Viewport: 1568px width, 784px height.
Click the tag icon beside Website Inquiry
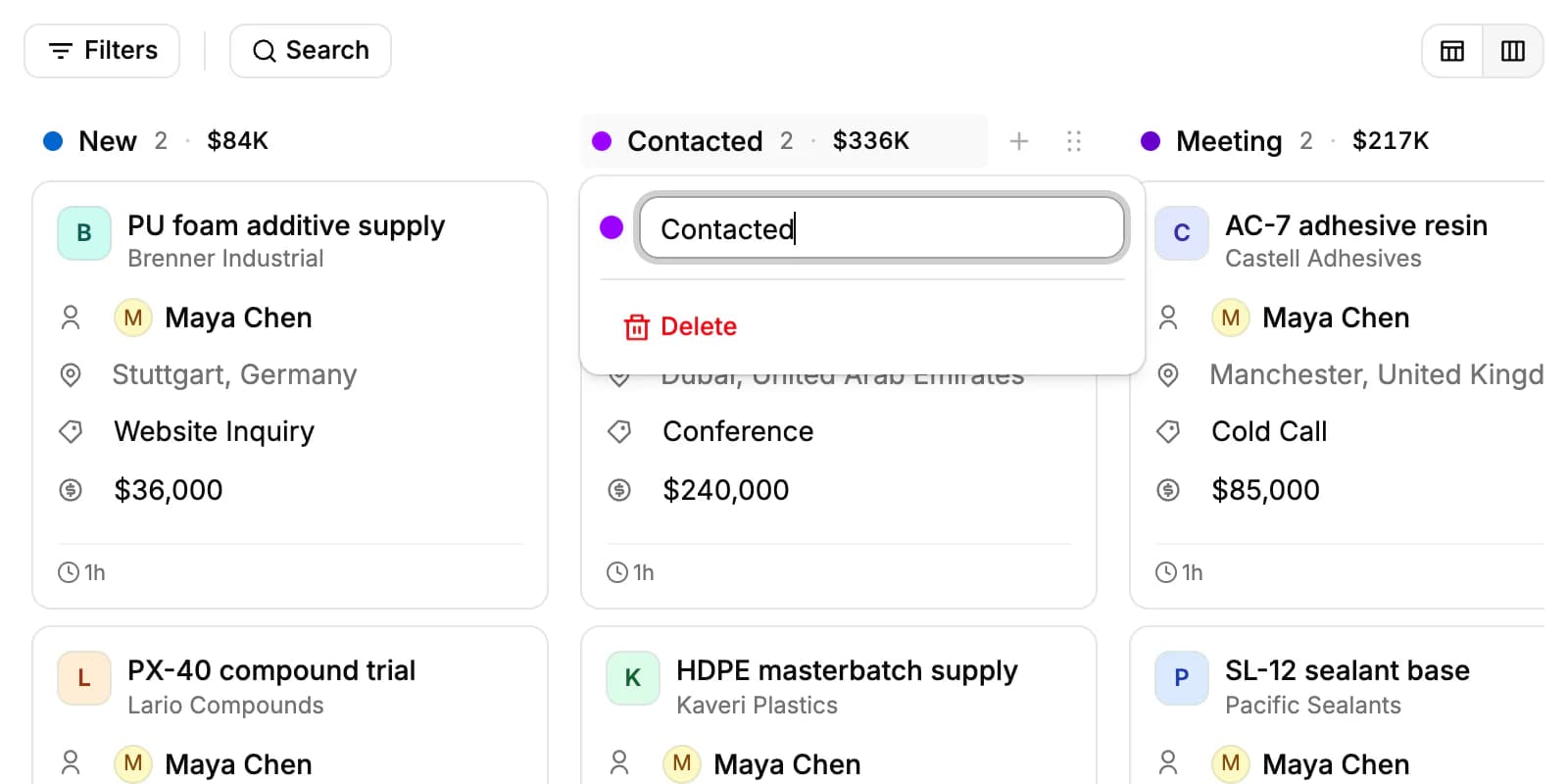71,431
